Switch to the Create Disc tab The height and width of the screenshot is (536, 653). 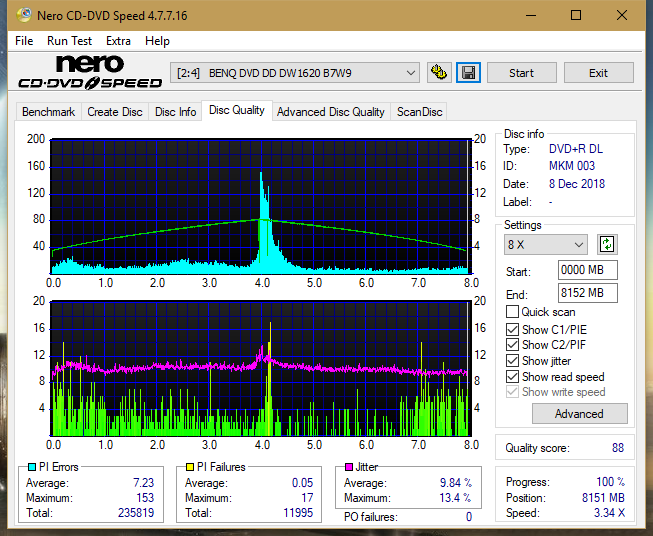tap(115, 112)
